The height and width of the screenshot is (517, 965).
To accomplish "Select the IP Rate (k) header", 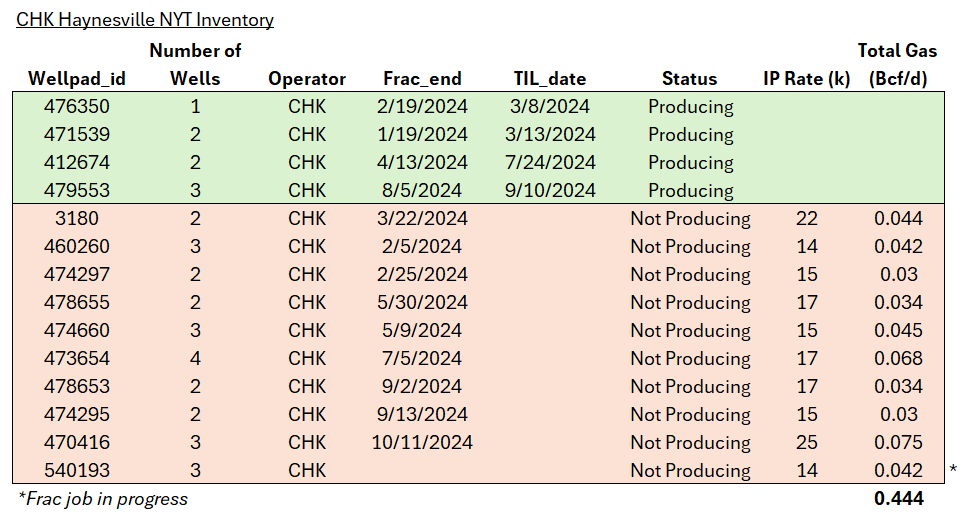I will 806,79.
